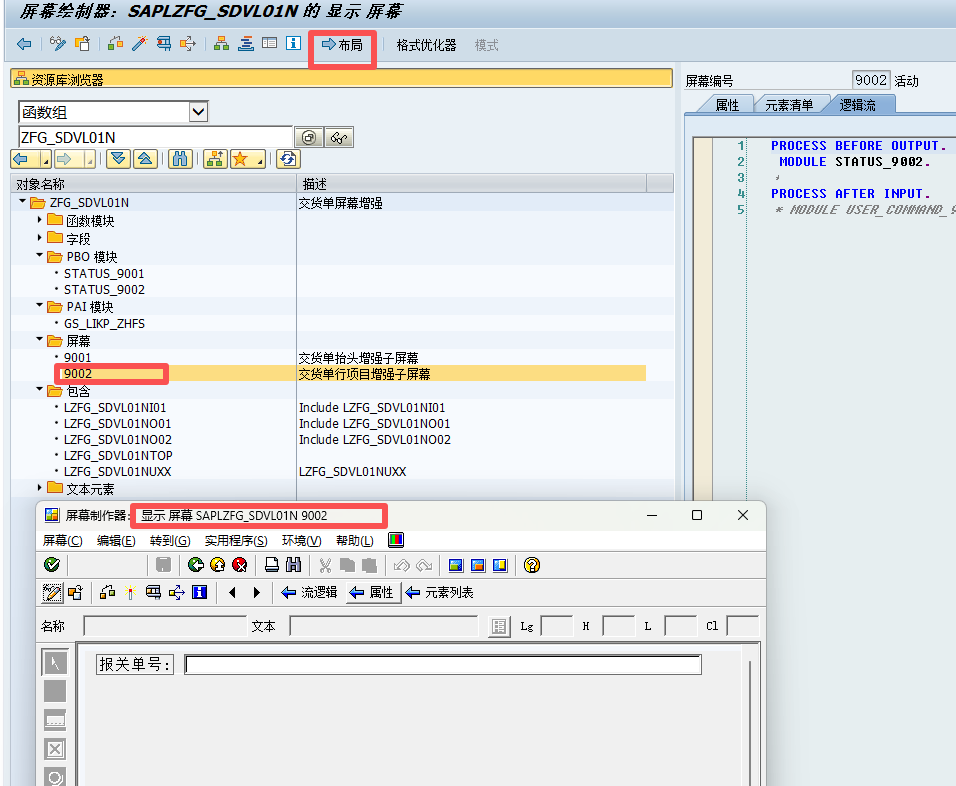
Task: Expand the 文本元素 folder
Action: (x=39, y=487)
